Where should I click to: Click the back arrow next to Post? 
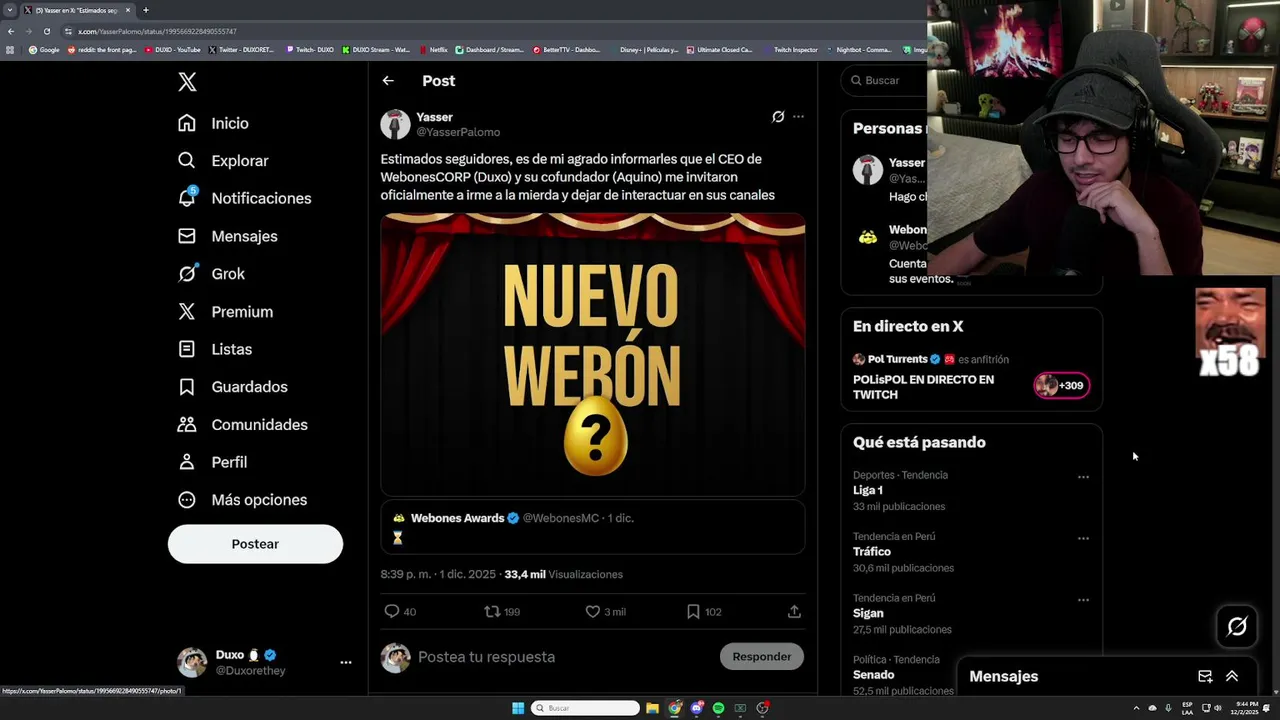coord(388,81)
